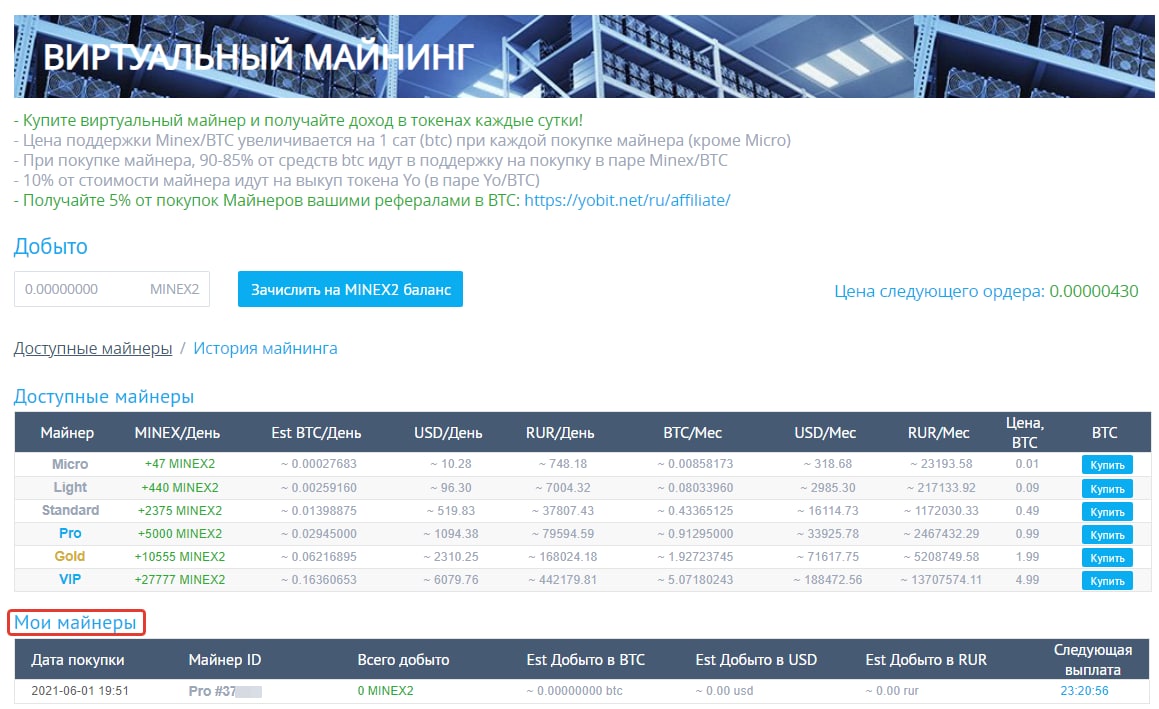The height and width of the screenshot is (709, 1159).
Task: Click the Майнер ID column header
Action: pyautogui.click(x=225, y=659)
